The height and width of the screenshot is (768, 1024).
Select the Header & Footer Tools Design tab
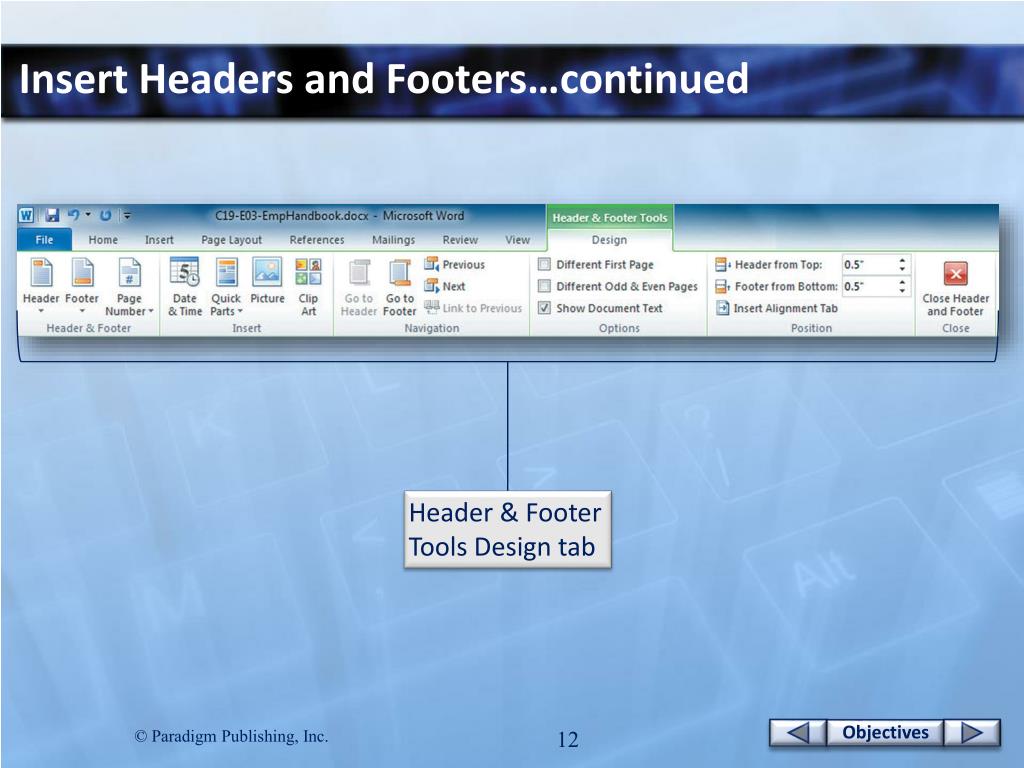pos(609,240)
